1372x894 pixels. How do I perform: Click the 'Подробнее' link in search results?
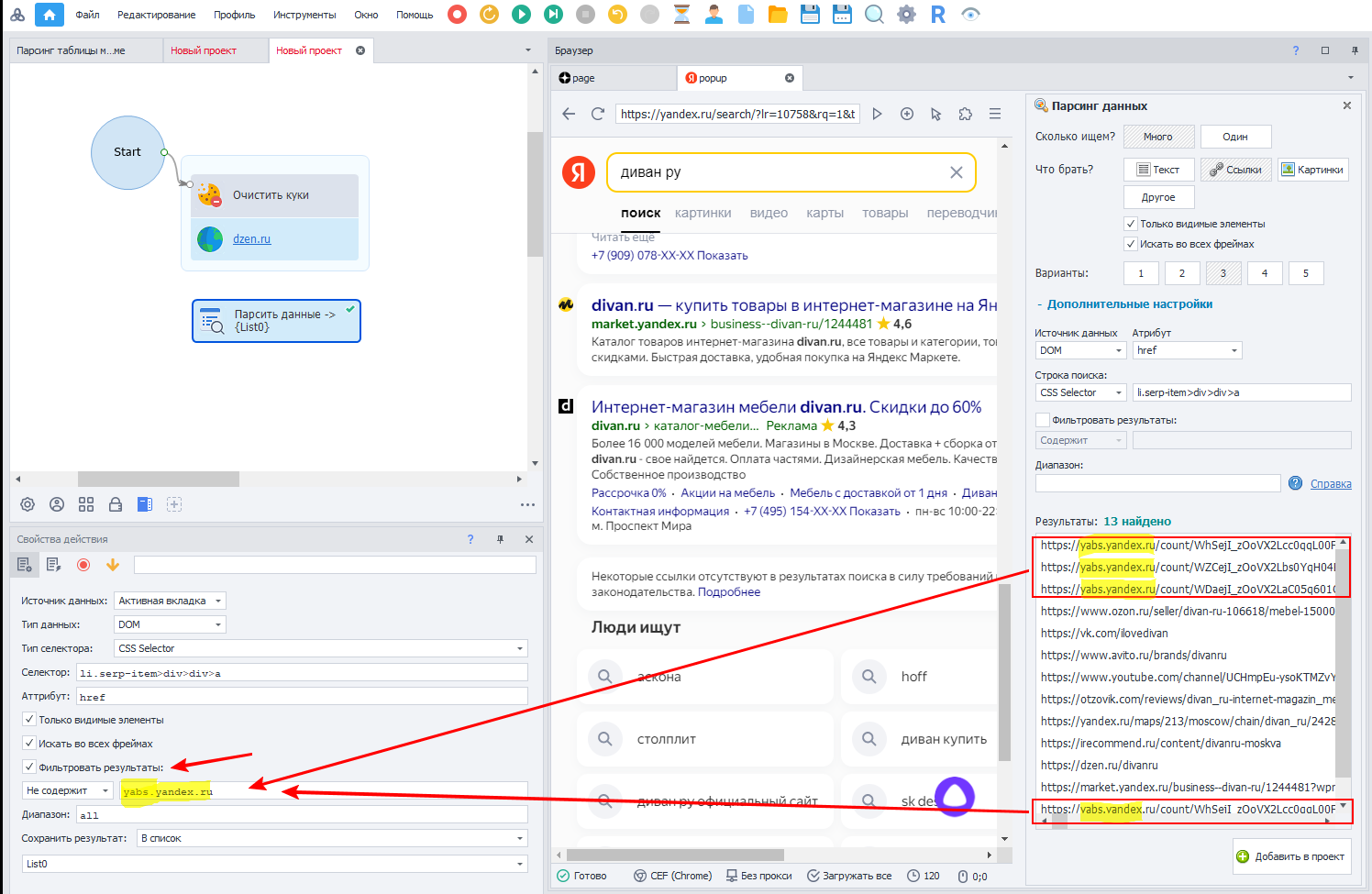[x=729, y=592]
